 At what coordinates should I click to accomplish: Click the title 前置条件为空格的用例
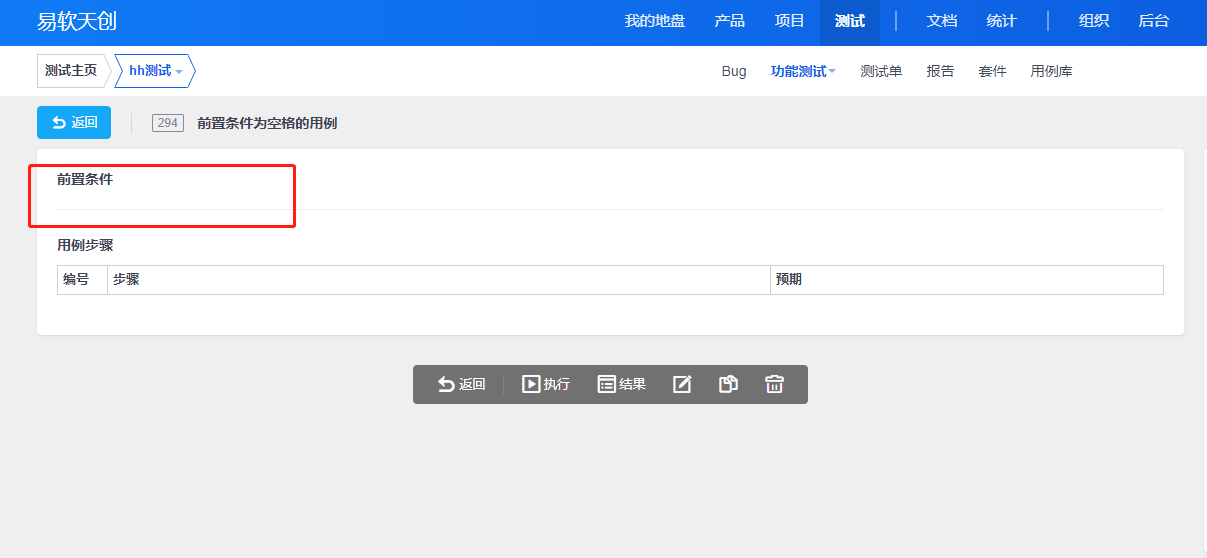[267, 123]
